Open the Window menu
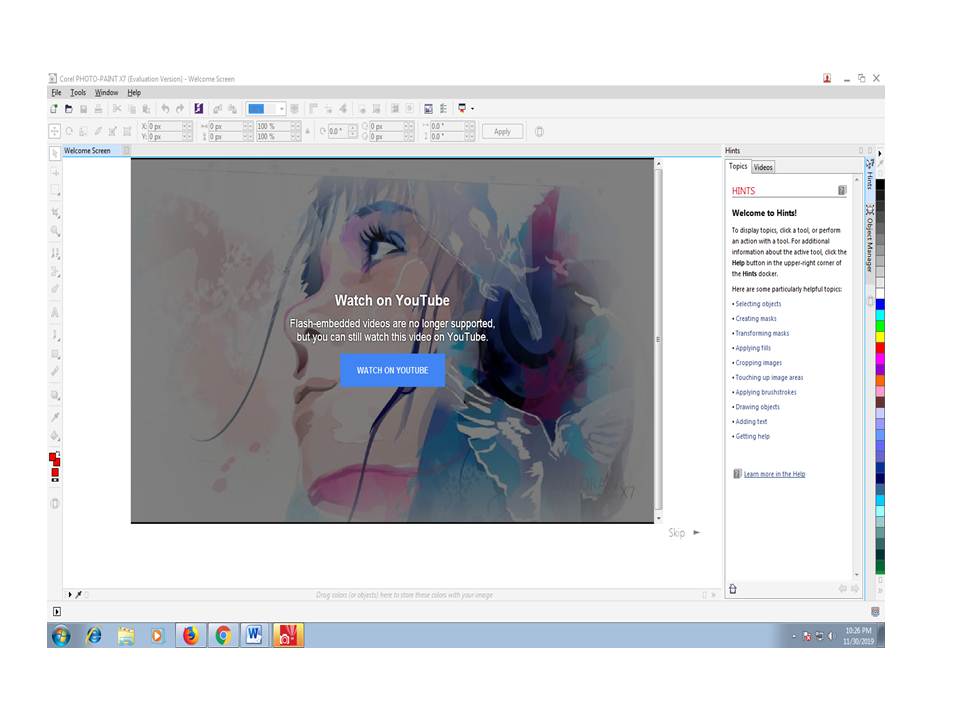The height and width of the screenshot is (720, 960). 107,93
